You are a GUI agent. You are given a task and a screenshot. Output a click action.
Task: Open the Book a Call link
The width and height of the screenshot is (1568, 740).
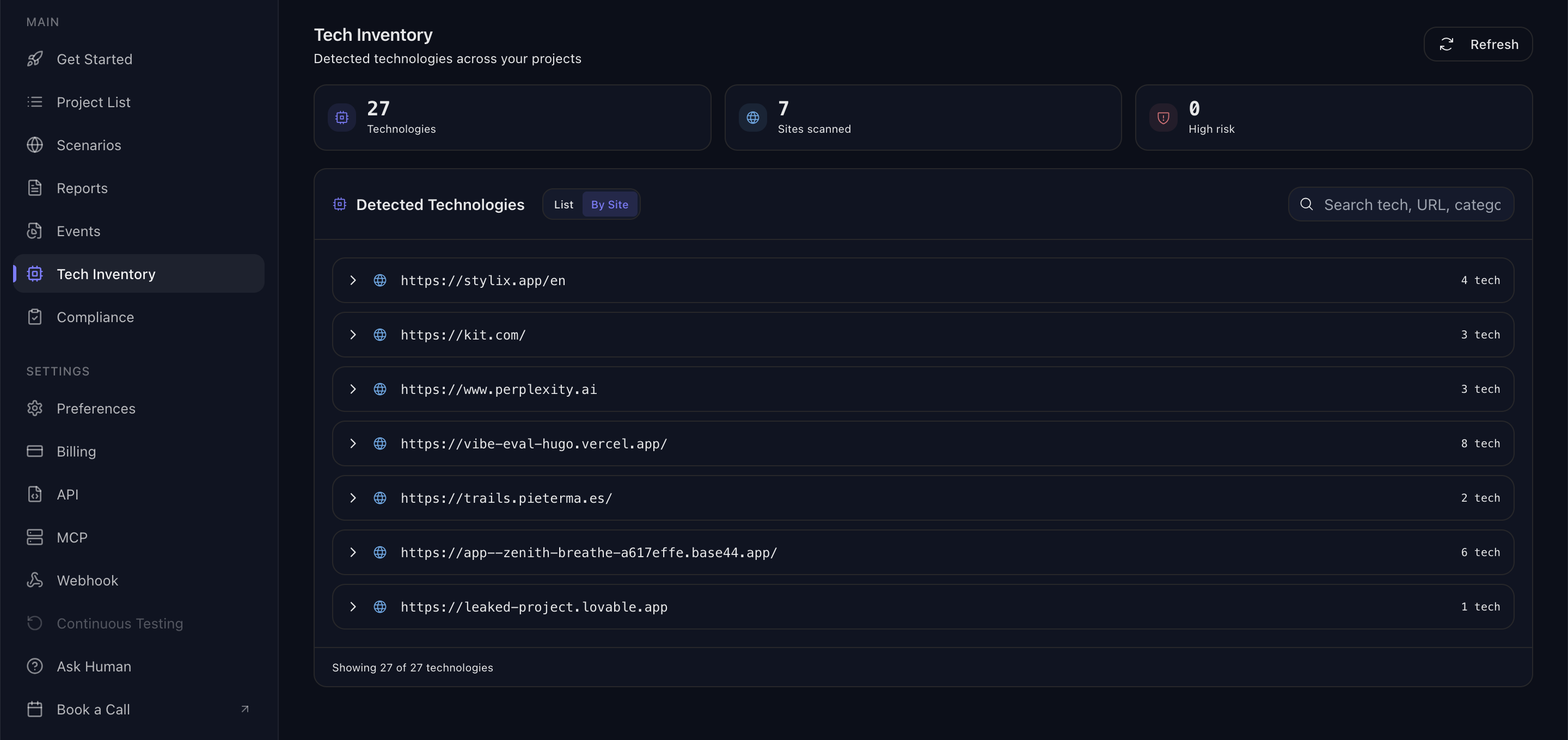click(x=93, y=710)
